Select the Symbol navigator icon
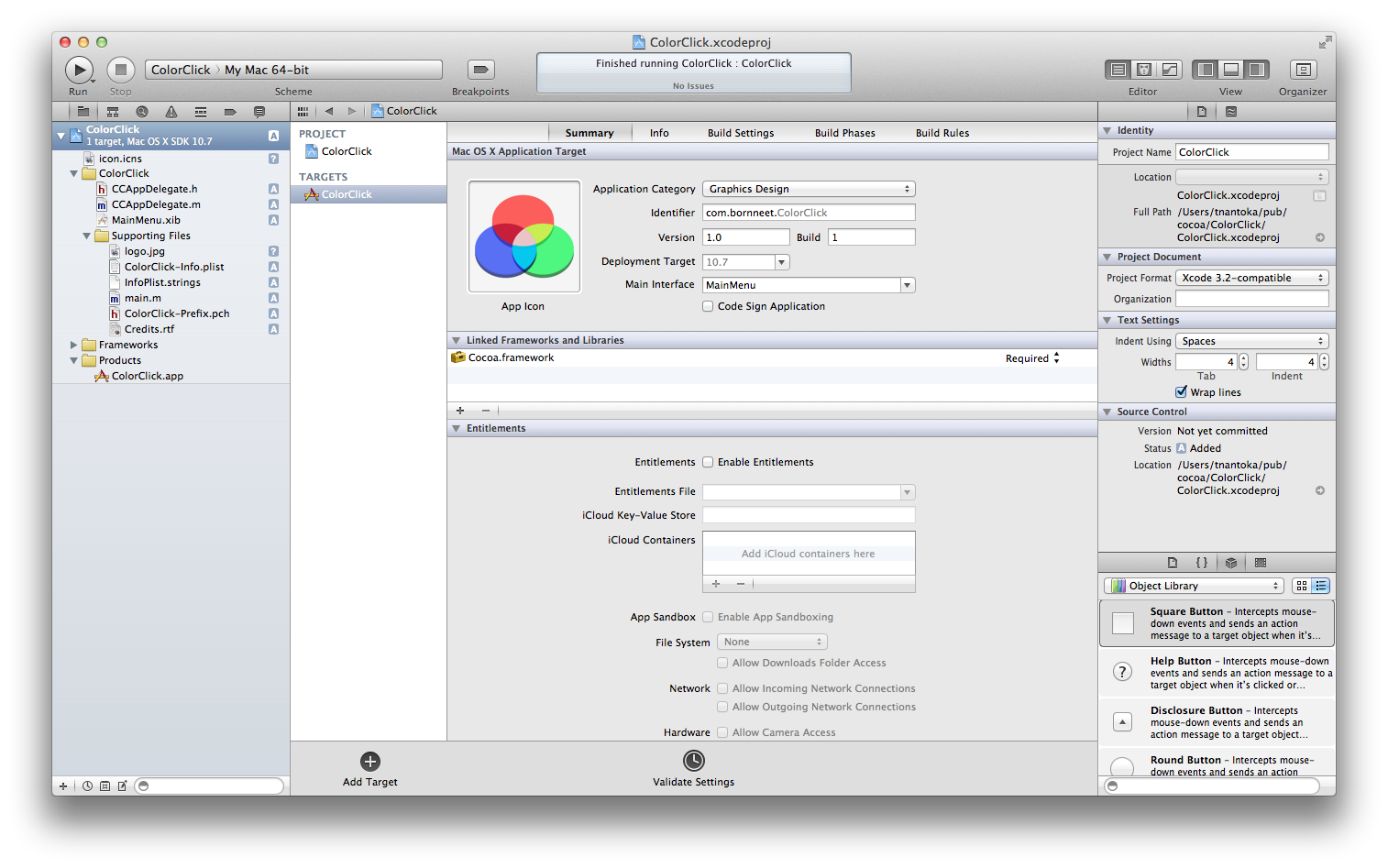The width and height of the screenshot is (1388, 868). coord(113,112)
